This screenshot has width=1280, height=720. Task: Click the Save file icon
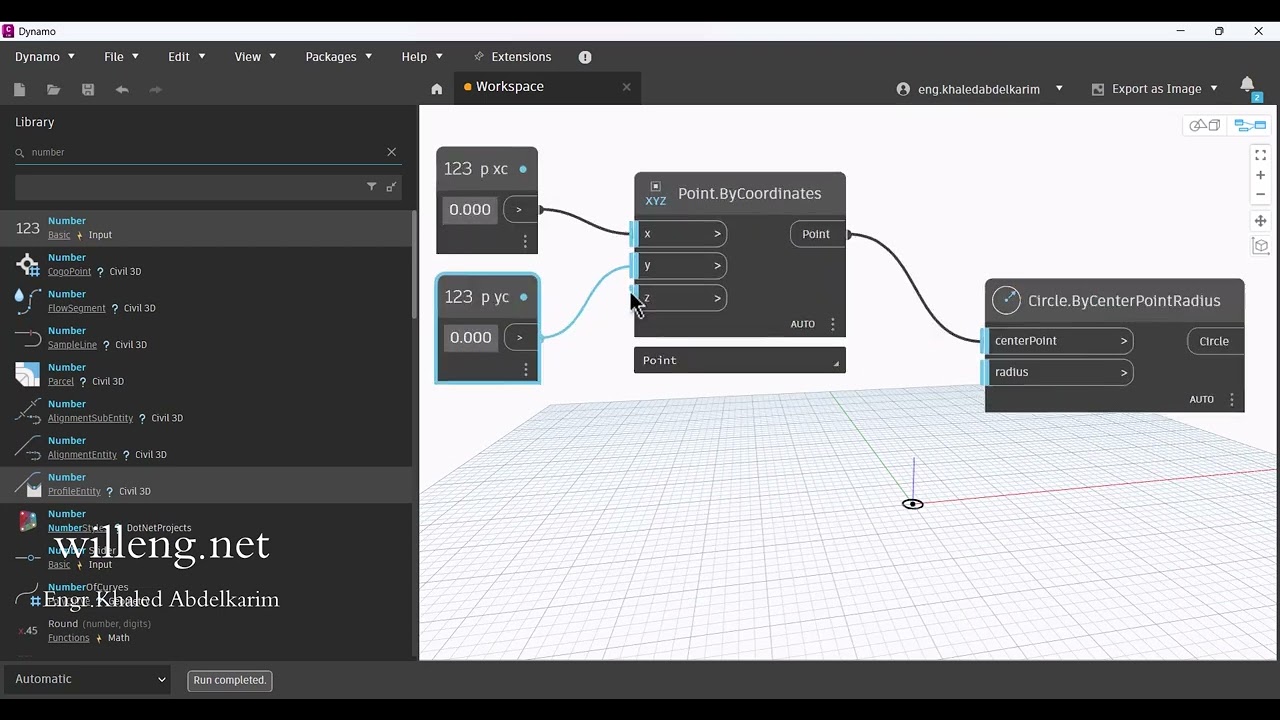[88, 89]
